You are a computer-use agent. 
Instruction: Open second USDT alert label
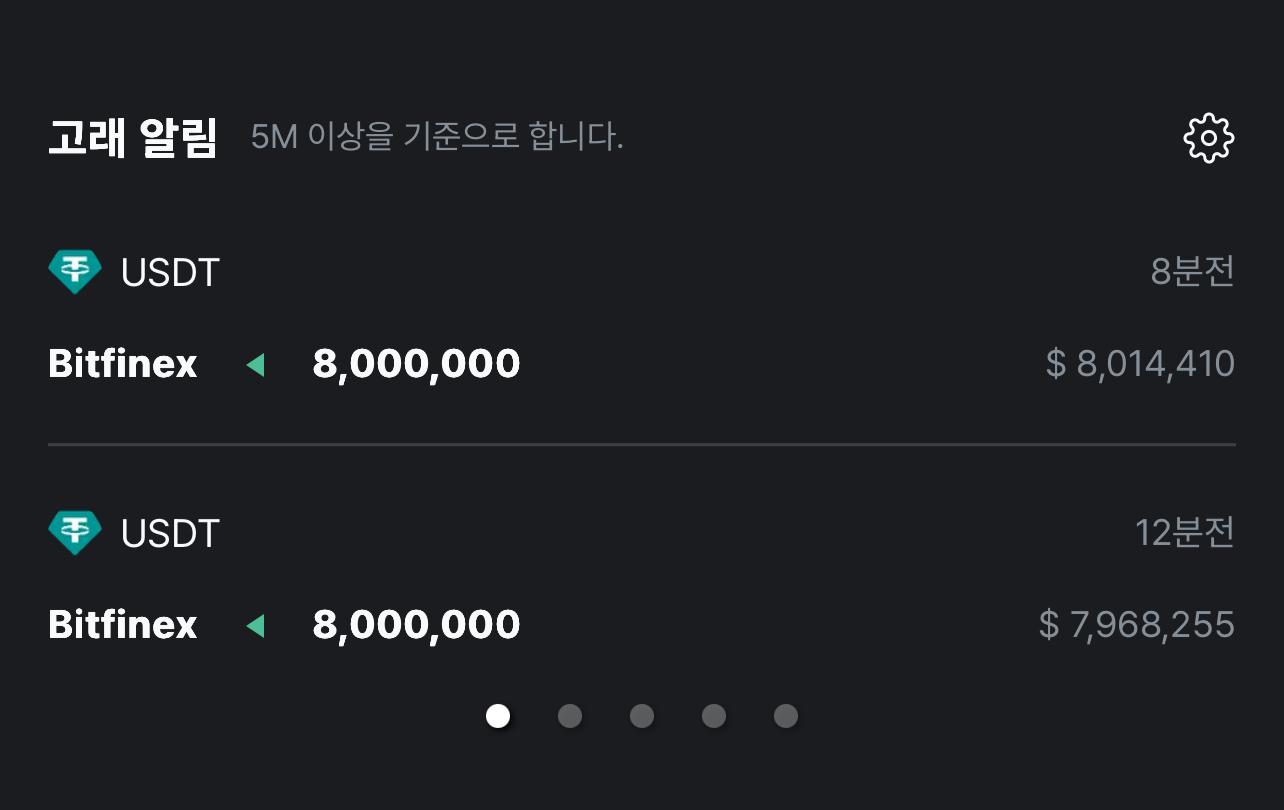(170, 534)
